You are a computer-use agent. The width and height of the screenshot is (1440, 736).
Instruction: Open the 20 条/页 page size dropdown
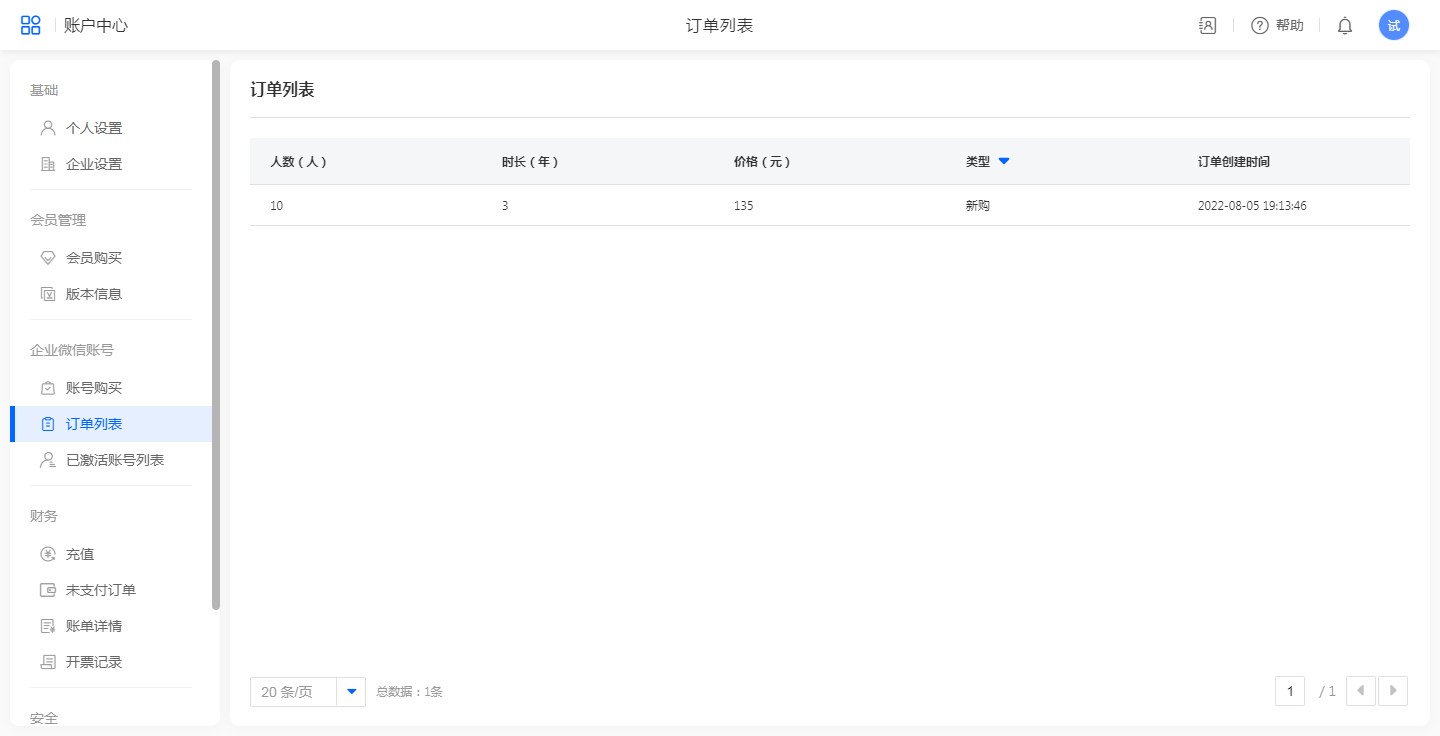tap(351, 691)
